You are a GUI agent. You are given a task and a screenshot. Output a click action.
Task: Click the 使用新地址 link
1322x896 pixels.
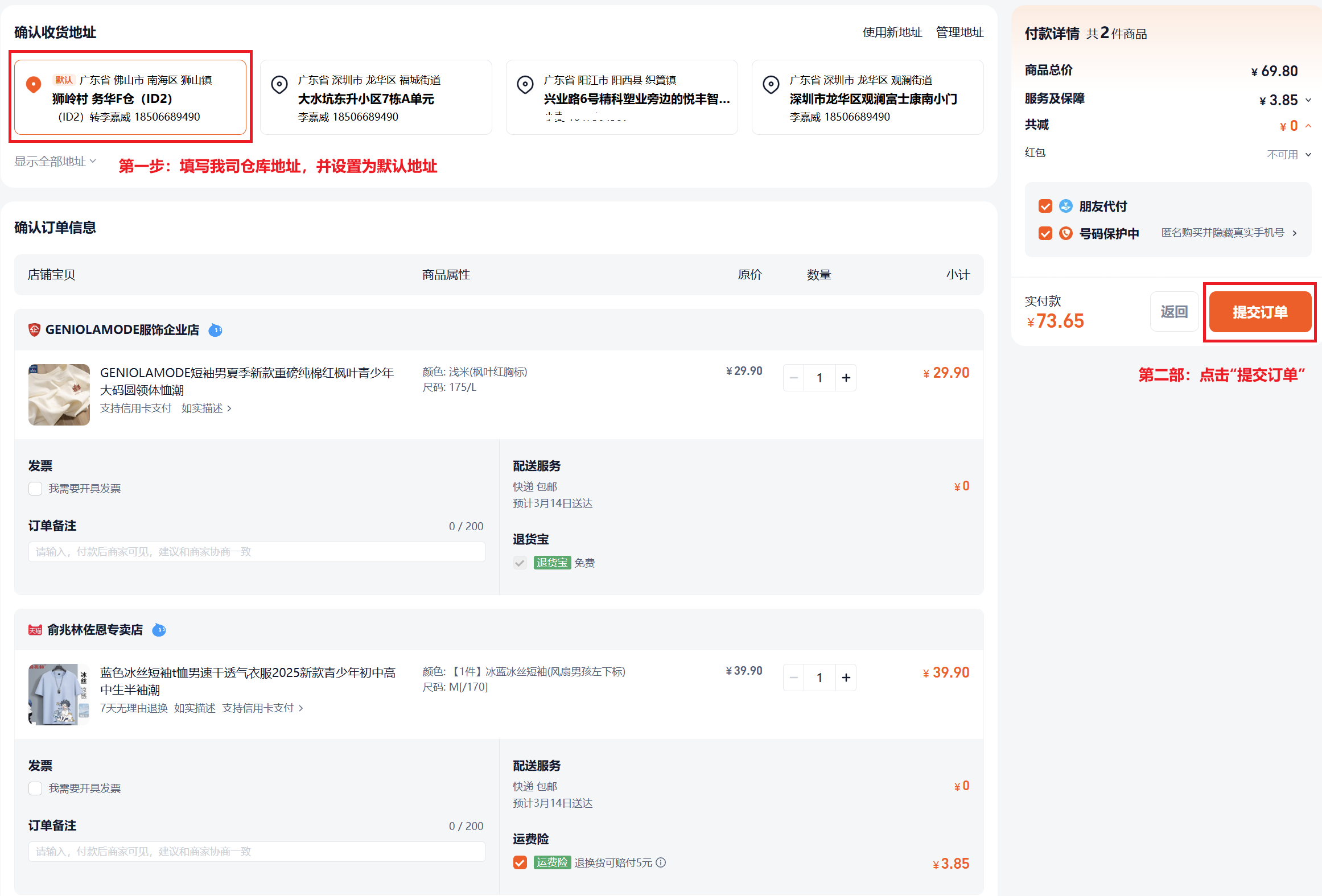pos(892,32)
